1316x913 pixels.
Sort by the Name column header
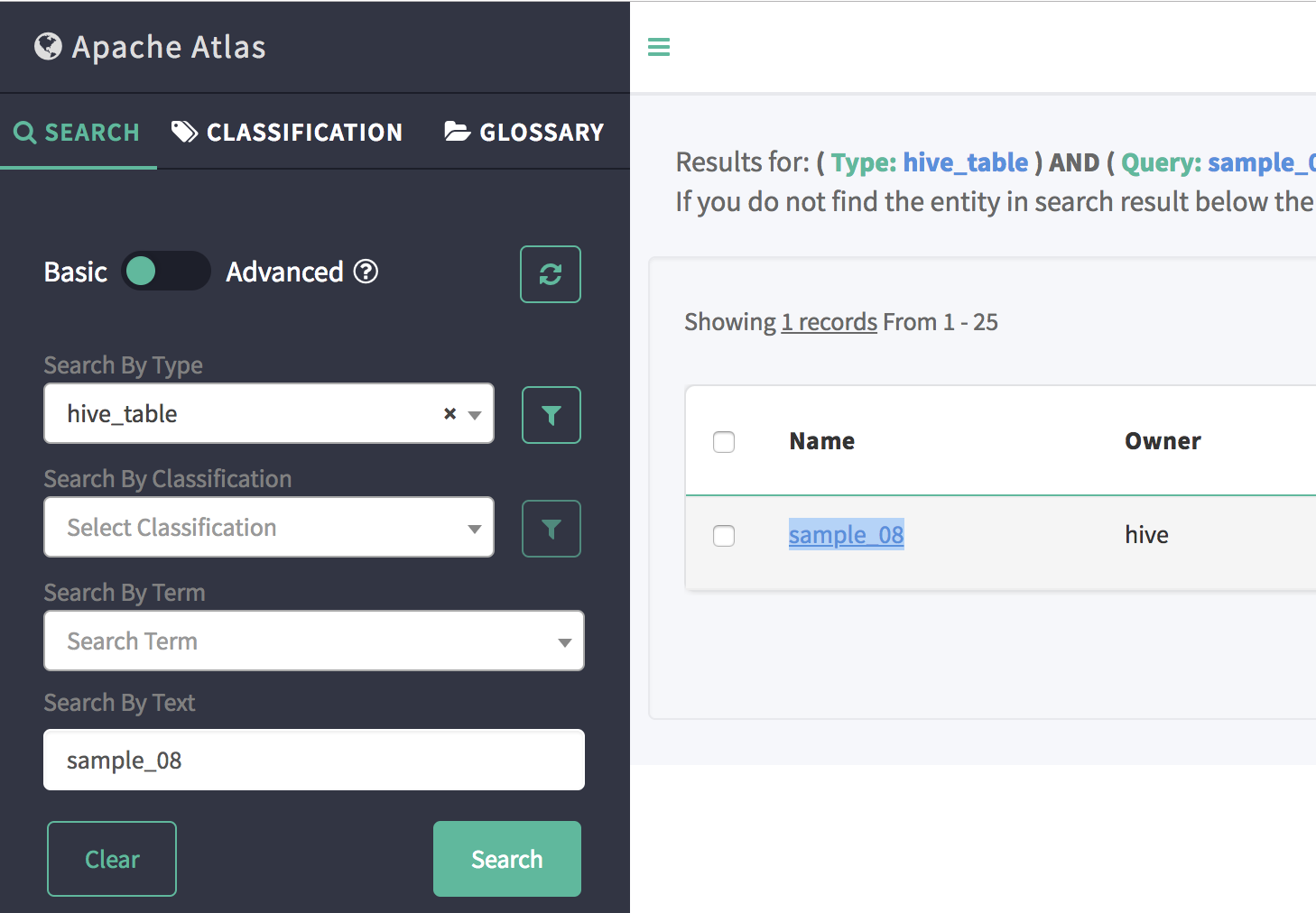(821, 441)
